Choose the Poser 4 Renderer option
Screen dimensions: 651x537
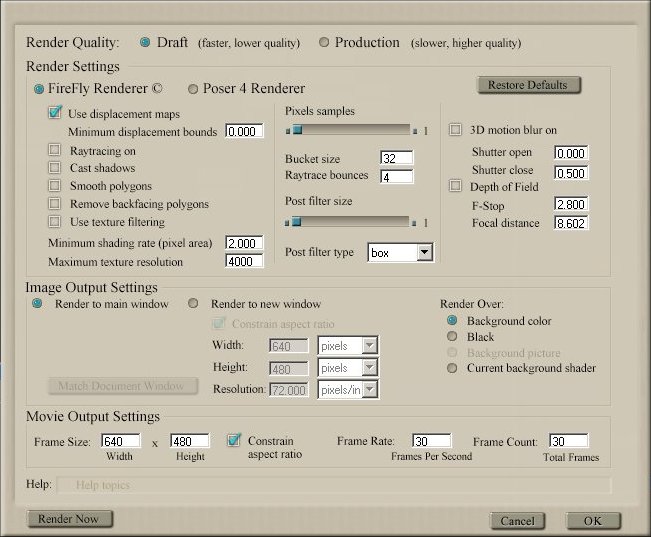pos(193,89)
